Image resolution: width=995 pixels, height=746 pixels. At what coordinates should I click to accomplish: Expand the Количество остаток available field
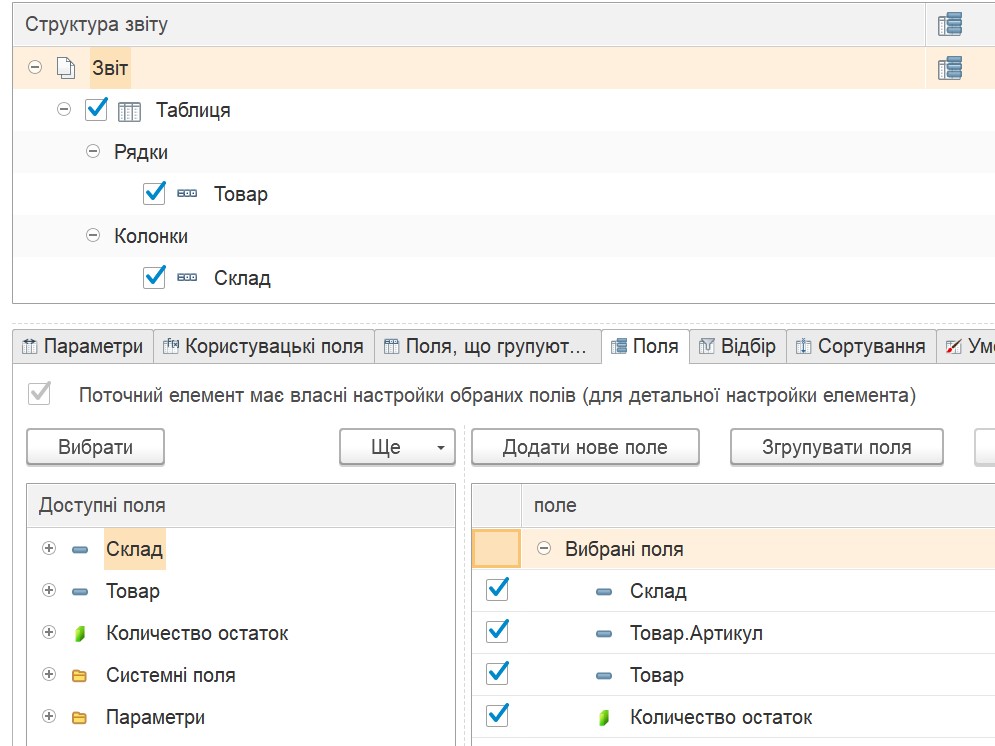pyautogui.click(x=49, y=632)
